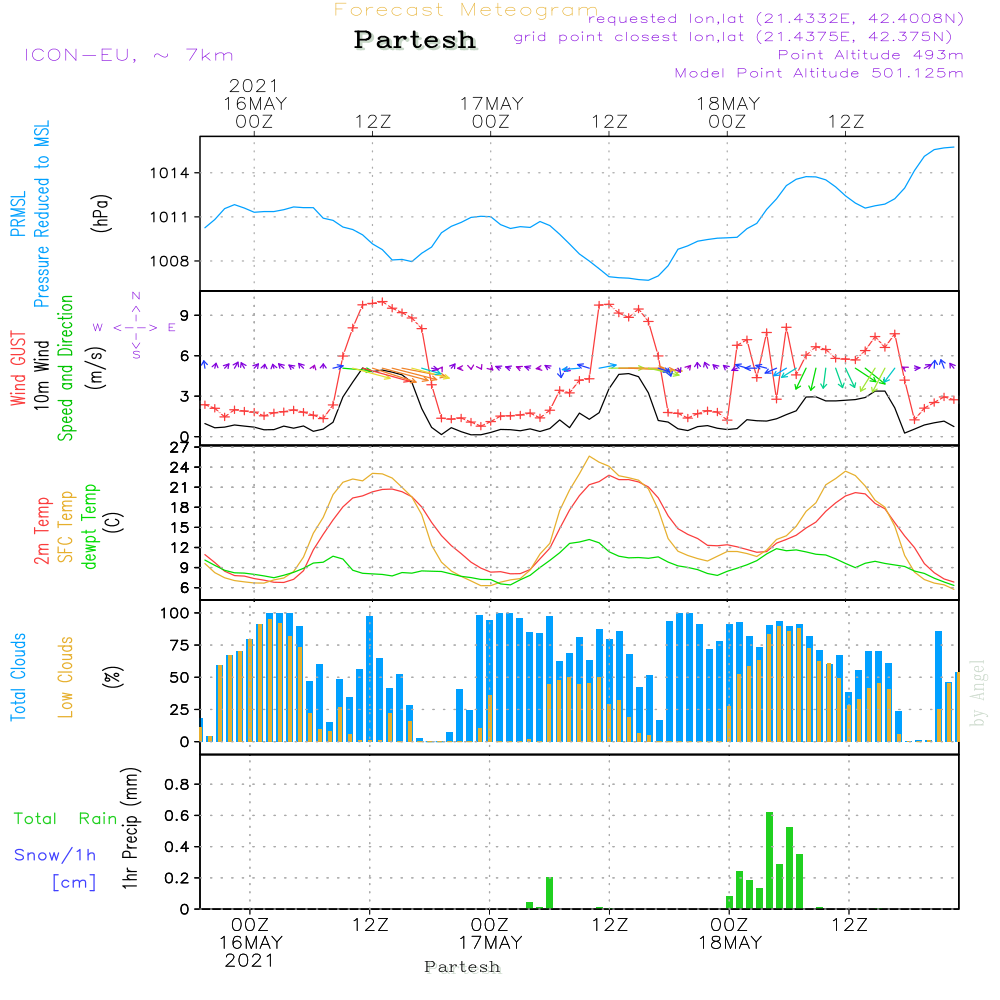Click the 0.8 precipitation tick label
Screen dimensions: 1000x1000
point(177,785)
